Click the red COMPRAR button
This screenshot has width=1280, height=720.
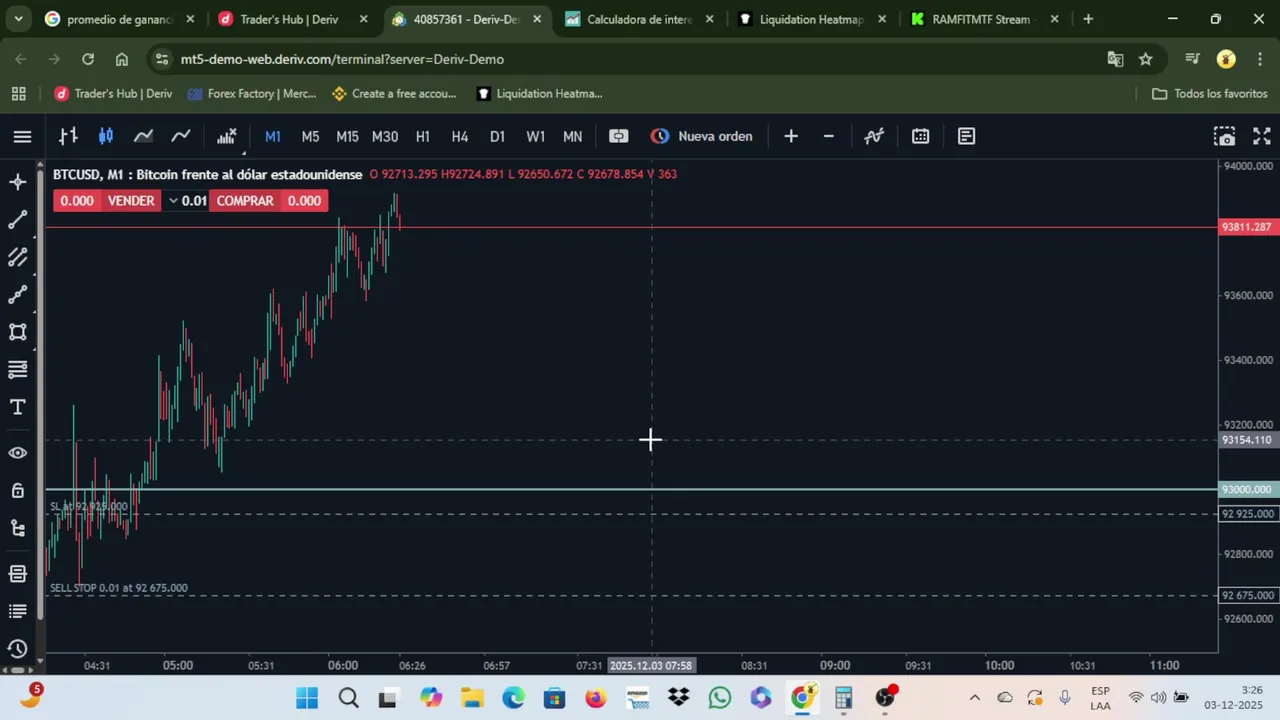point(245,201)
